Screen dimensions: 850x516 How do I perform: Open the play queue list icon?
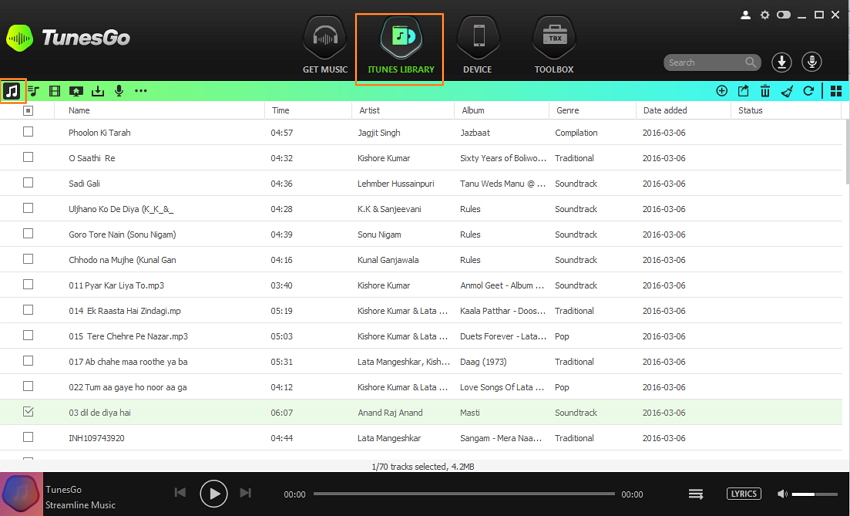pyautogui.click(x=696, y=494)
